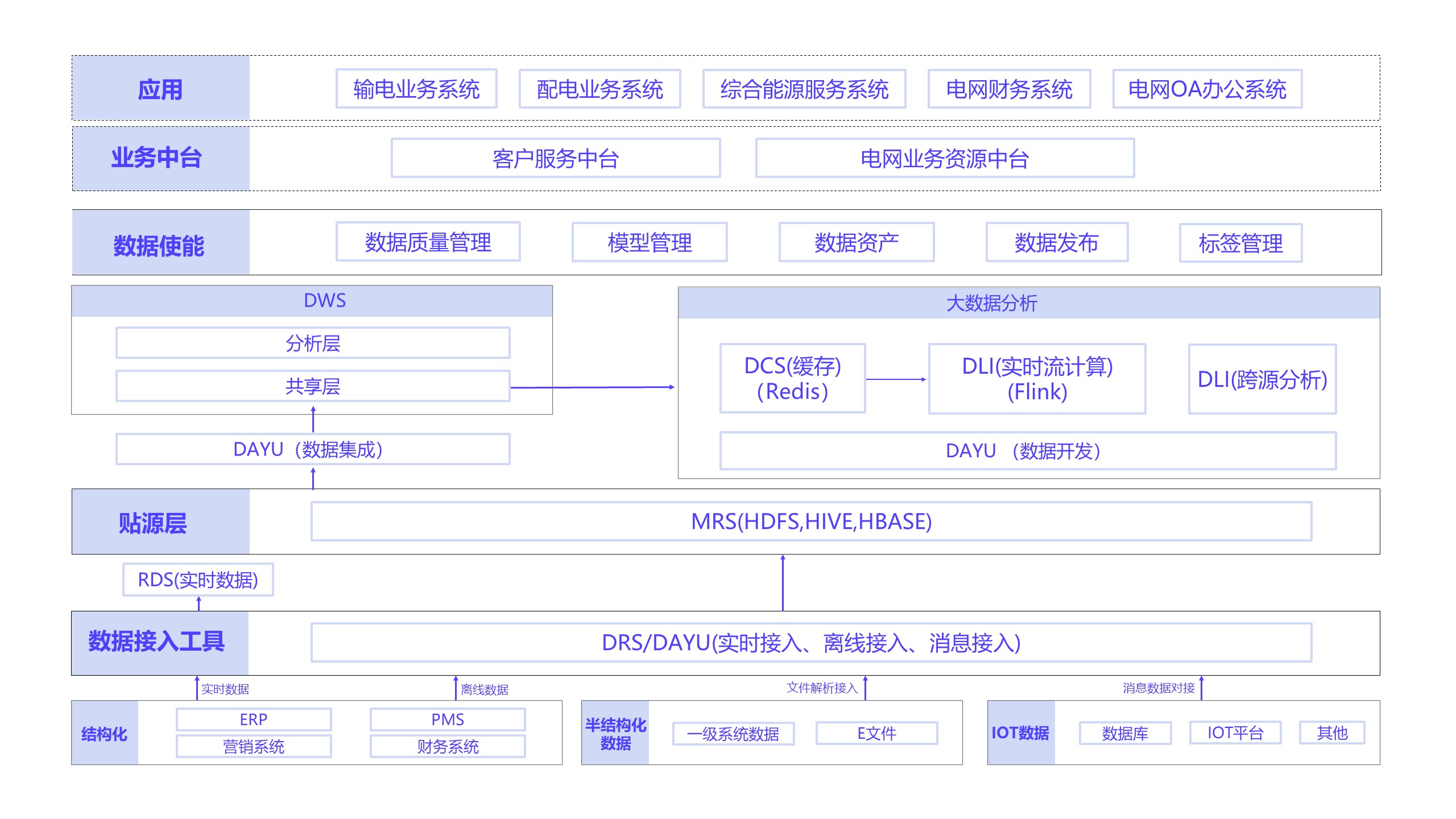Select the 共享层 box
Image resolution: width=1456 pixels, height=819 pixels.
313,386
